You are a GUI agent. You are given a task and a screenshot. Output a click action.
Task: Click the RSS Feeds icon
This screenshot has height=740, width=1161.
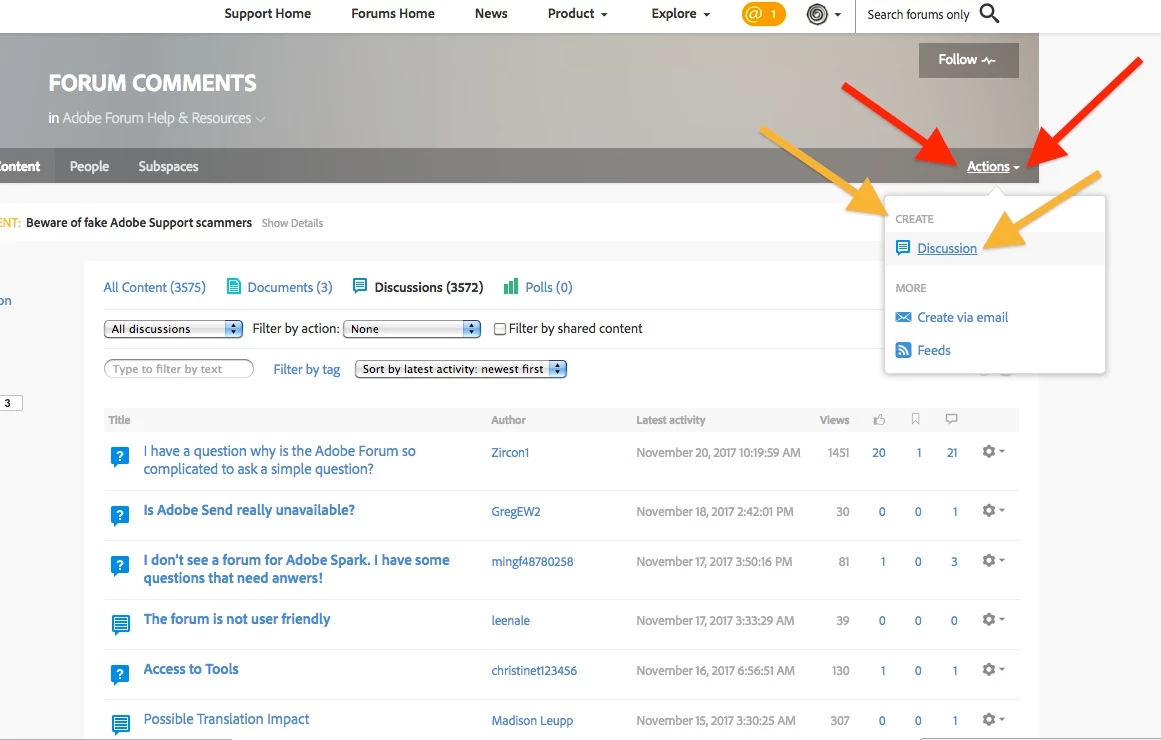(903, 350)
